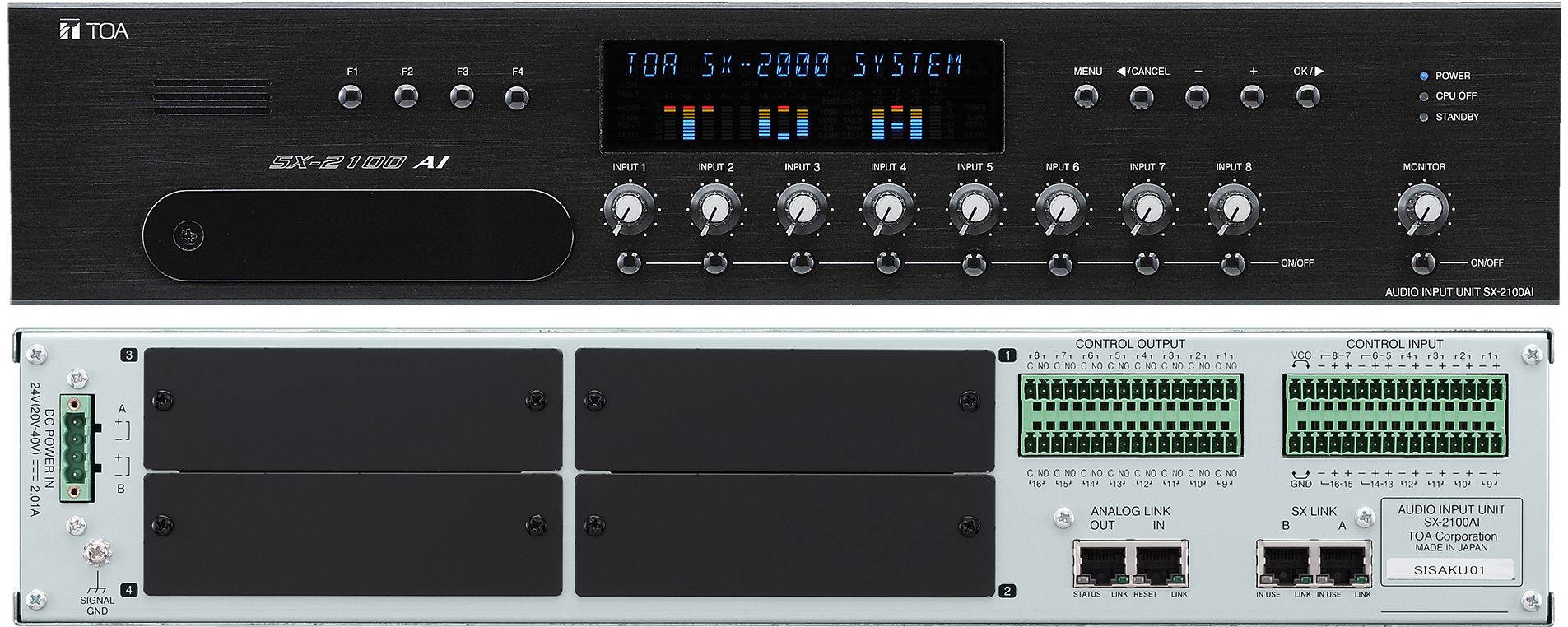Click the 'DC POWER IN' label text
Image resolution: width=1568 pixels, height=627 pixels.
pyautogui.click(x=49, y=448)
